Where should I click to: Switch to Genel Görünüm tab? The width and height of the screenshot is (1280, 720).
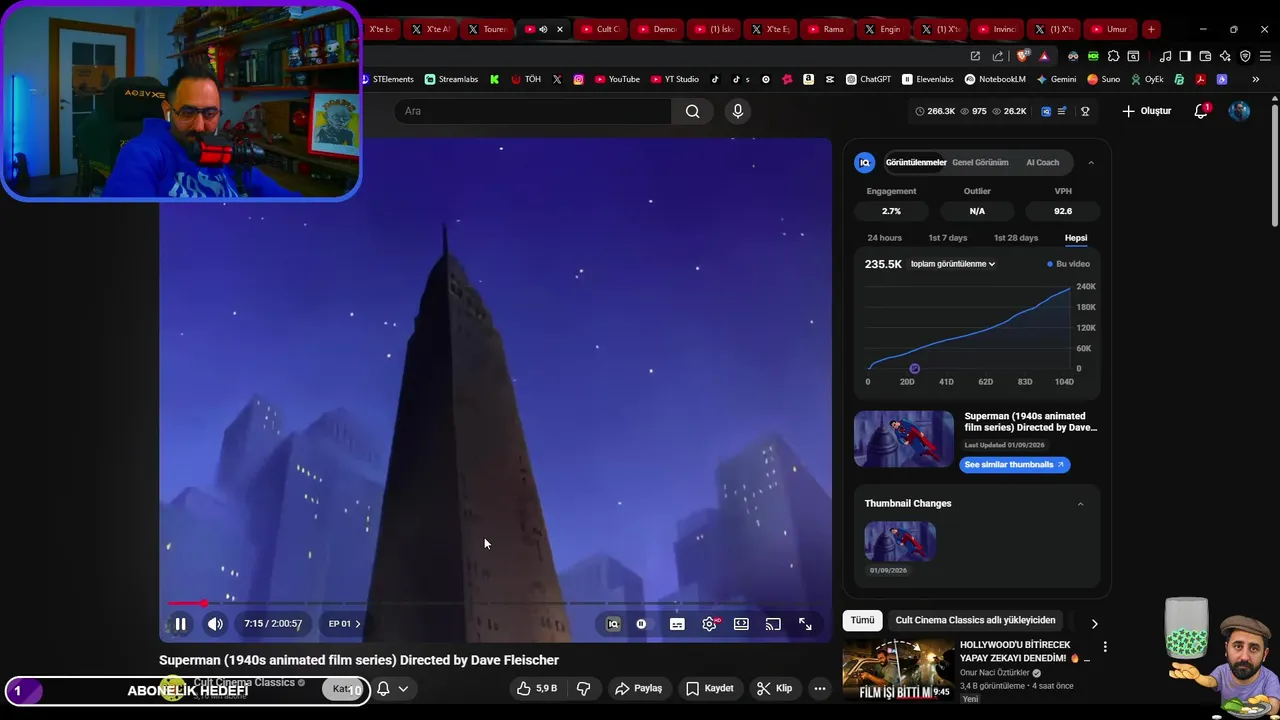[980, 162]
